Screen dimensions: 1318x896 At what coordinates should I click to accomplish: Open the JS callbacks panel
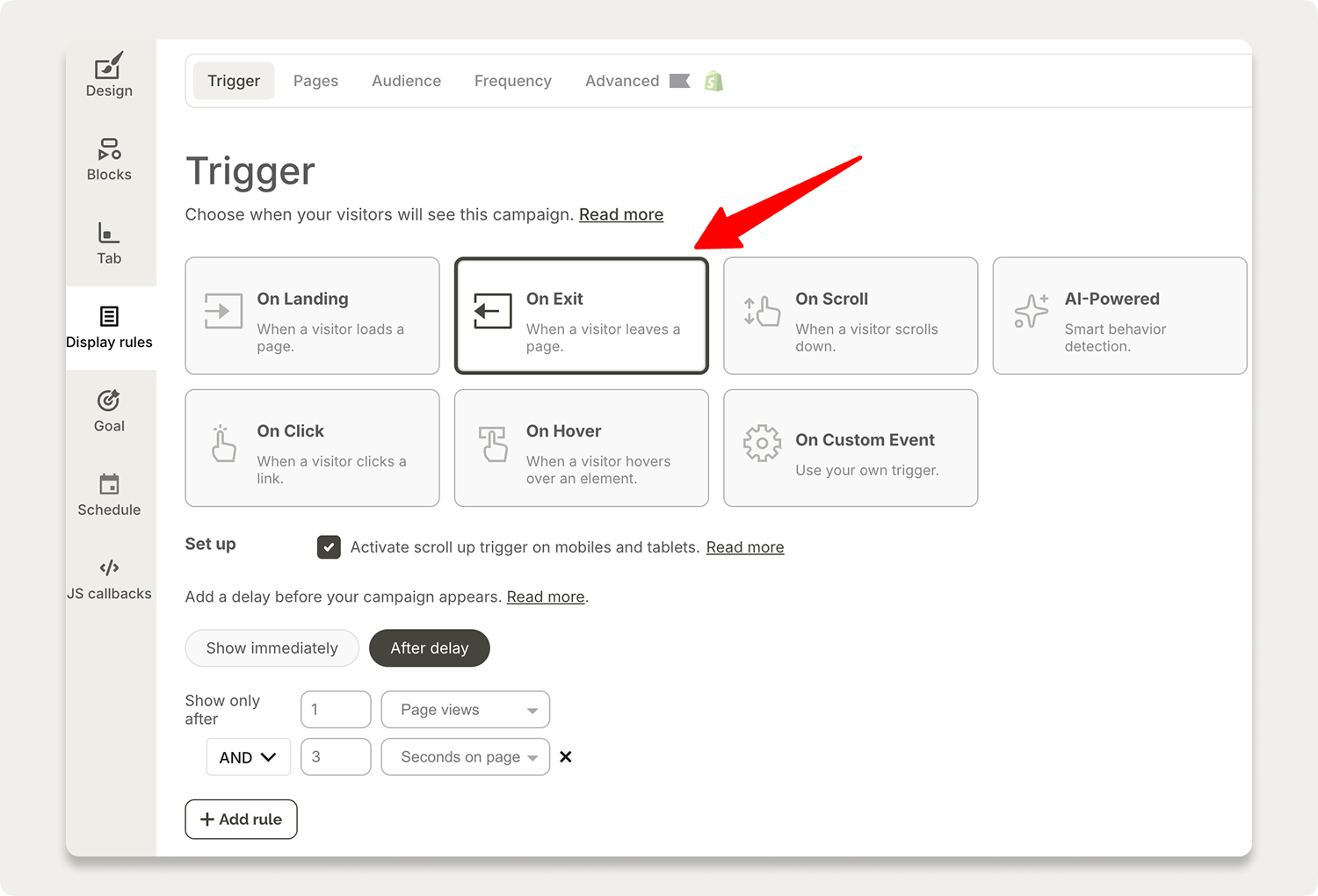click(108, 579)
